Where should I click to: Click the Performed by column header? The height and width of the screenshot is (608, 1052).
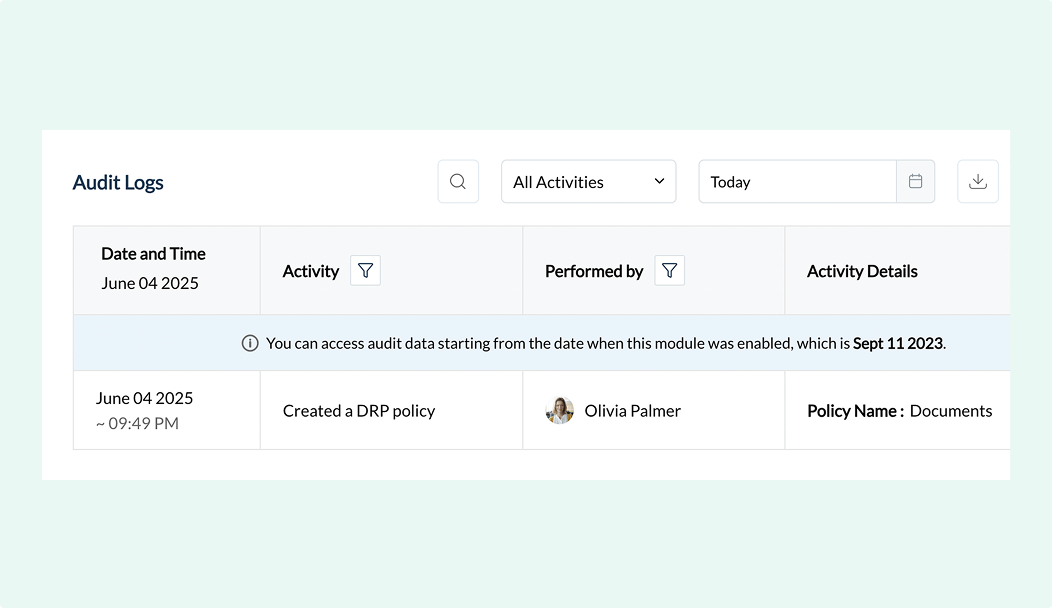pos(594,270)
